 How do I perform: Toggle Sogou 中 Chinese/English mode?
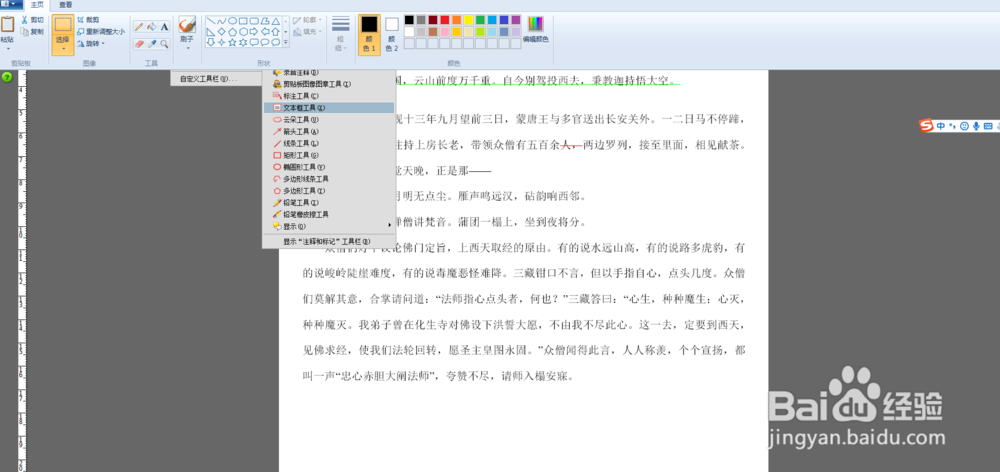(x=941, y=126)
